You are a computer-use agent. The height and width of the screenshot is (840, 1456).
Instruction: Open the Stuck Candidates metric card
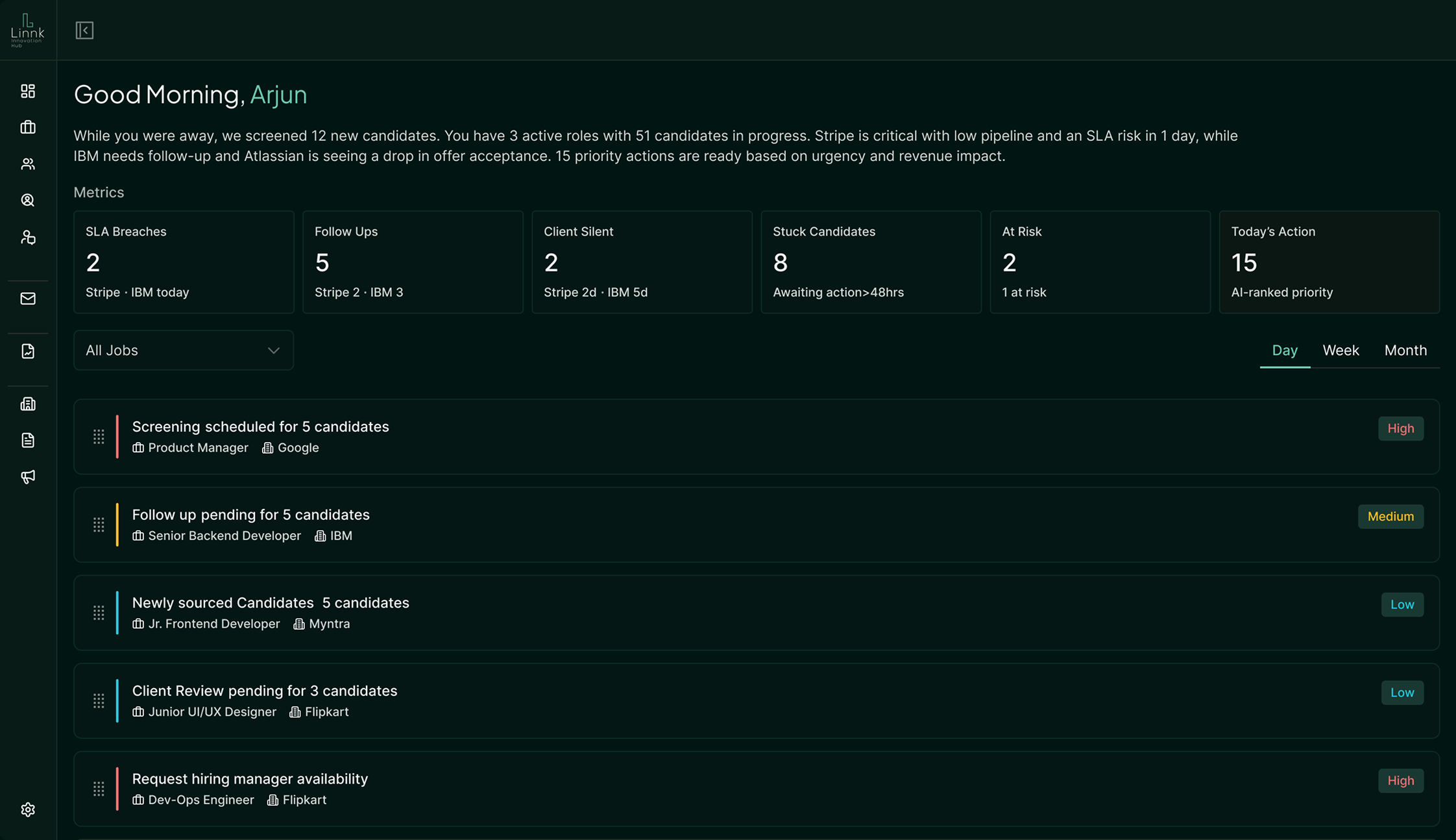pos(871,262)
